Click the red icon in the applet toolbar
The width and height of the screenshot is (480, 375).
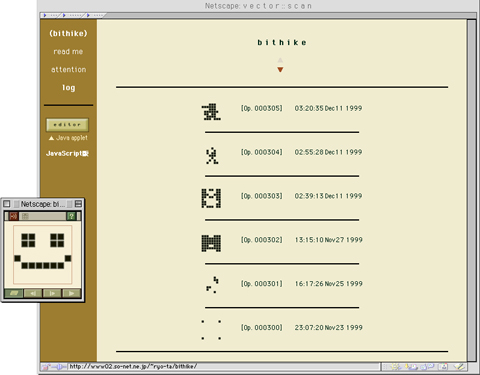pos(14,216)
